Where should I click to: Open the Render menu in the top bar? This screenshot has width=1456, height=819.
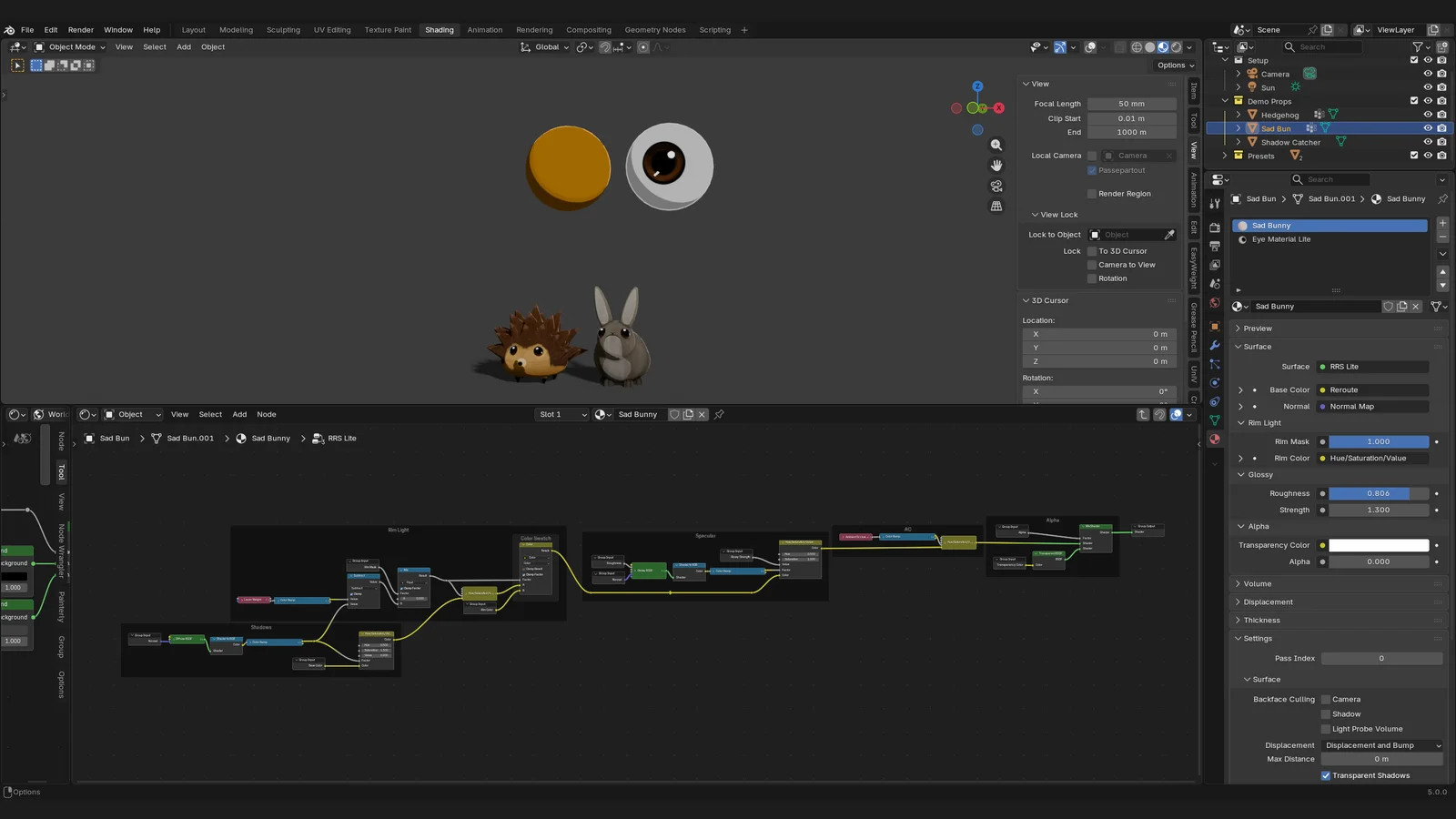click(x=80, y=29)
